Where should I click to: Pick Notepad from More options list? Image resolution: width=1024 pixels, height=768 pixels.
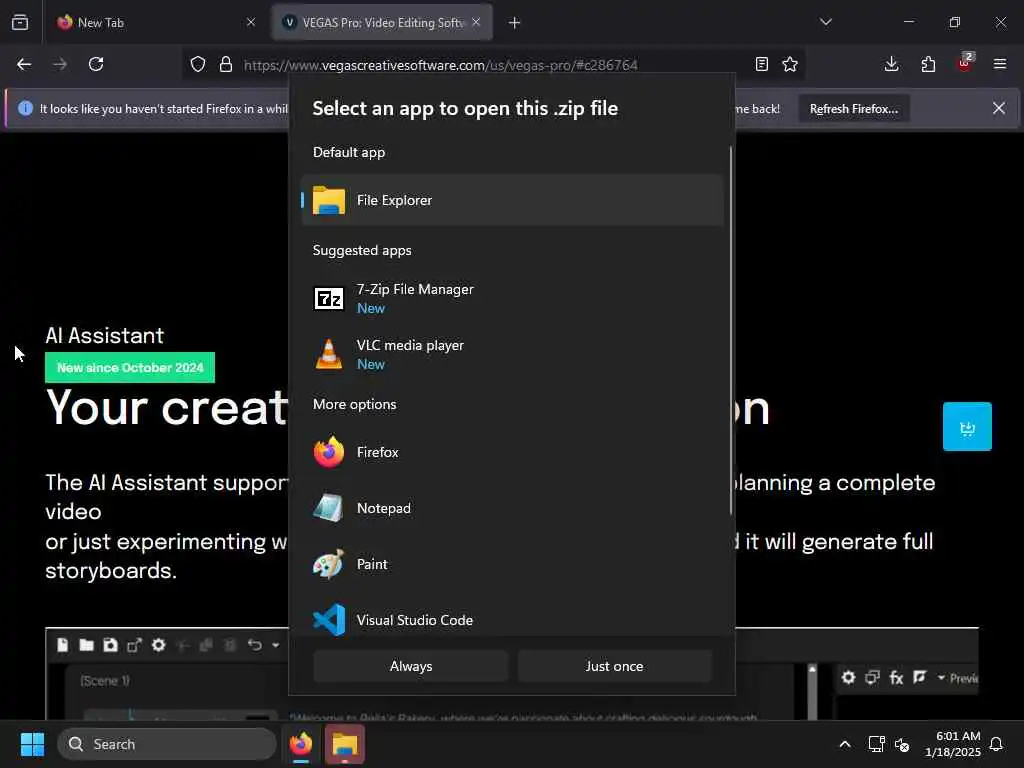(x=512, y=508)
